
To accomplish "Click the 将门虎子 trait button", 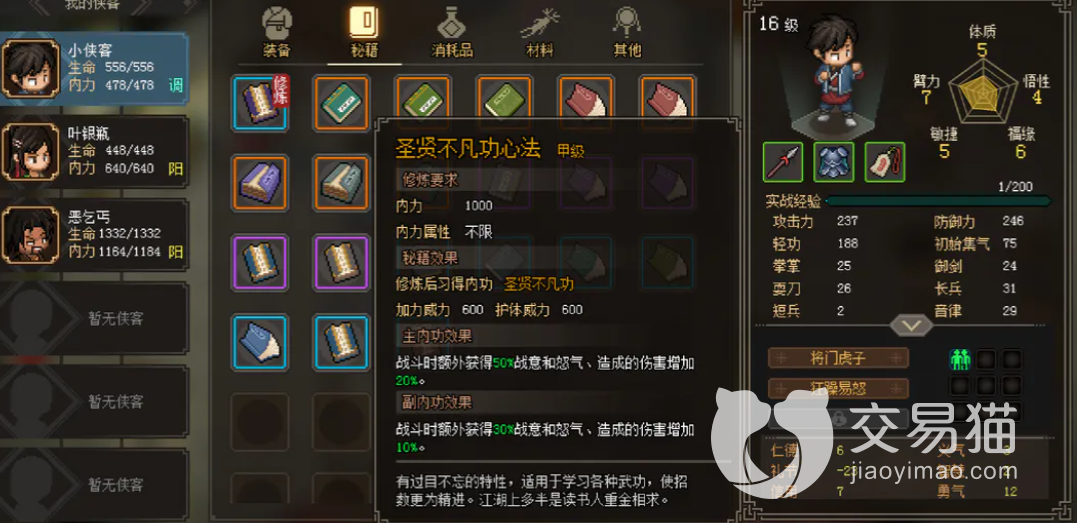I will coord(838,358).
